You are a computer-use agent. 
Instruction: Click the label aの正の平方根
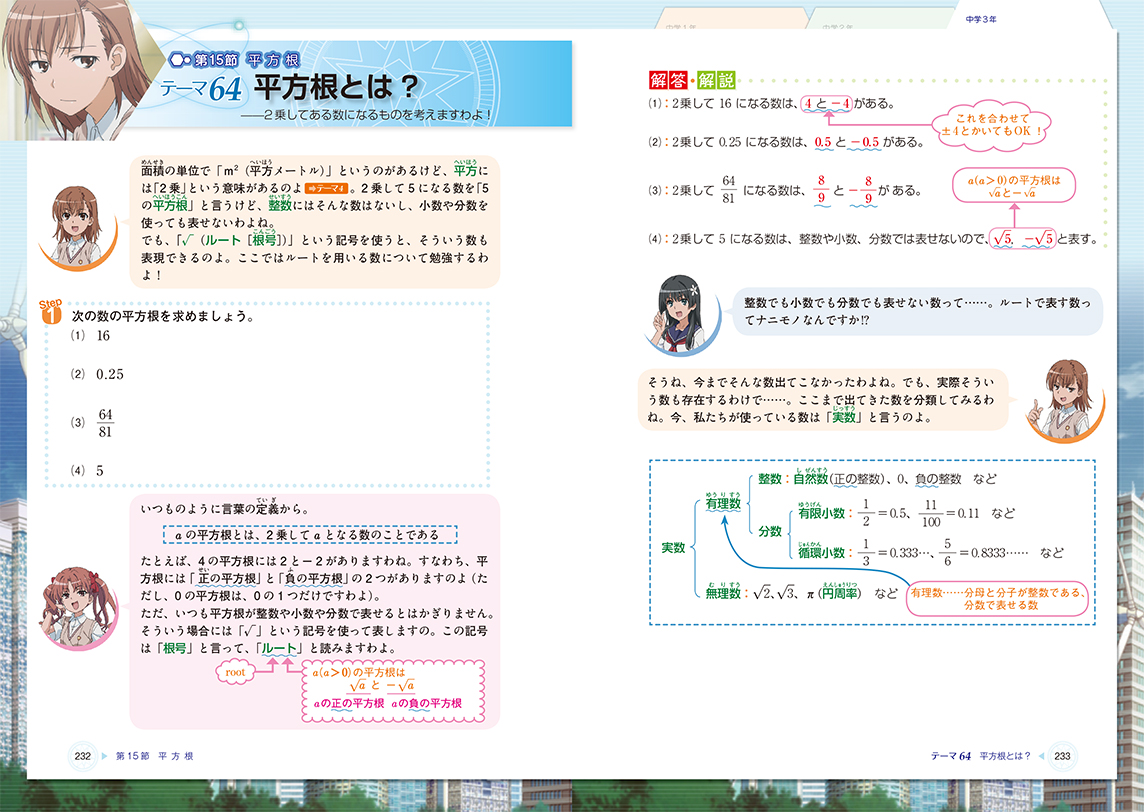[348, 703]
